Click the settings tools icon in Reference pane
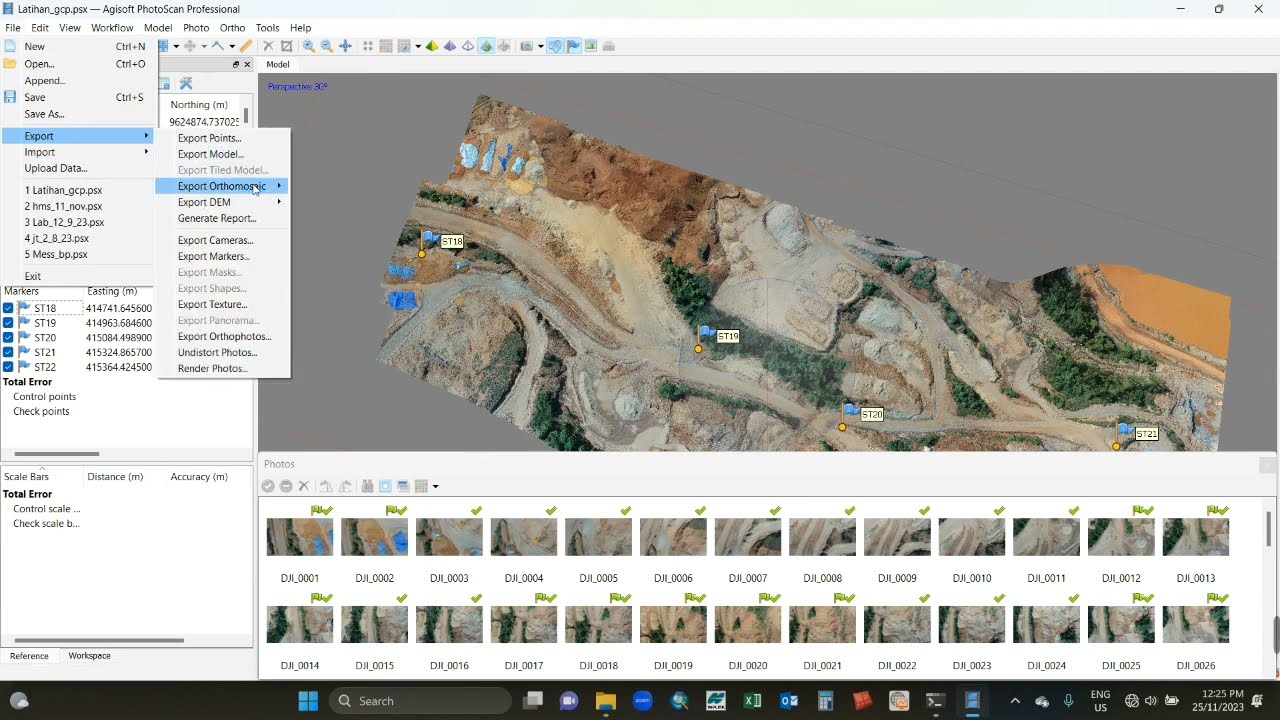The height and width of the screenshot is (720, 1280). tap(185, 83)
